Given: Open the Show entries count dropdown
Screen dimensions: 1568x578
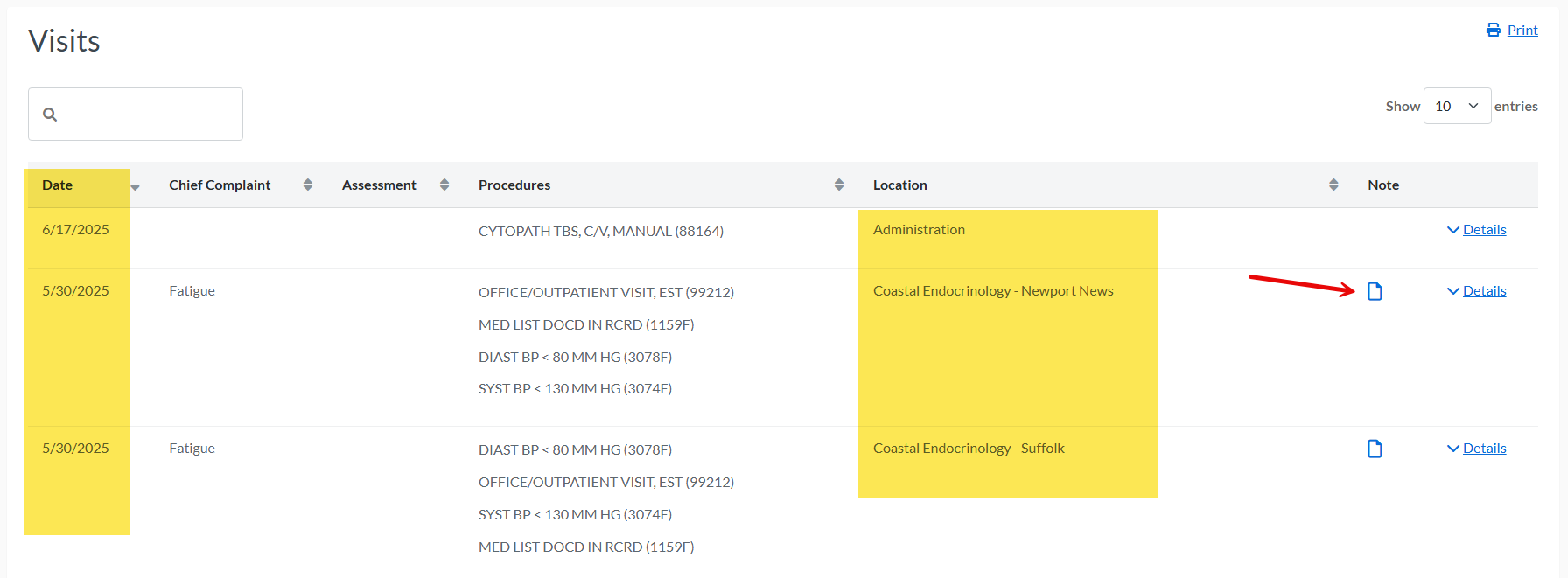Looking at the screenshot, I should (1457, 106).
